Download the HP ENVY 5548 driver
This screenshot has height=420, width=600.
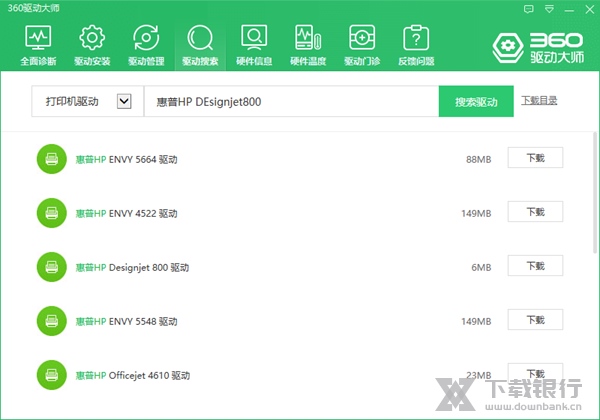pos(535,320)
